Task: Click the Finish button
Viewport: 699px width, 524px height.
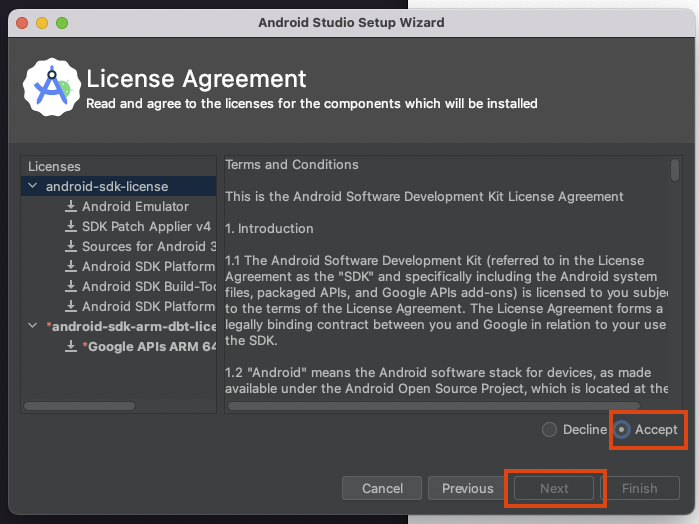Action: coord(640,488)
